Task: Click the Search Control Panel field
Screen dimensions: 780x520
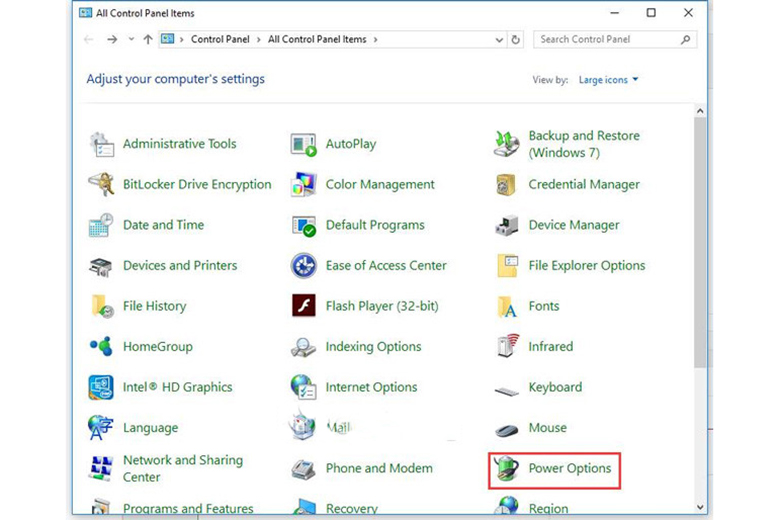Action: (x=606, y=40)
